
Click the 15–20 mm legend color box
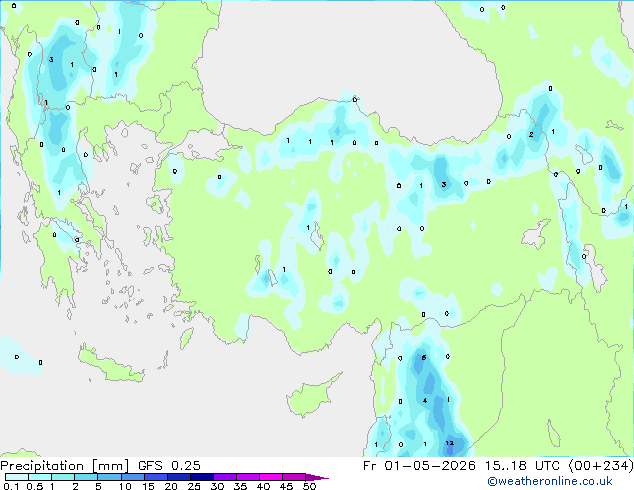pyautogui.click(x=156, y=477)
